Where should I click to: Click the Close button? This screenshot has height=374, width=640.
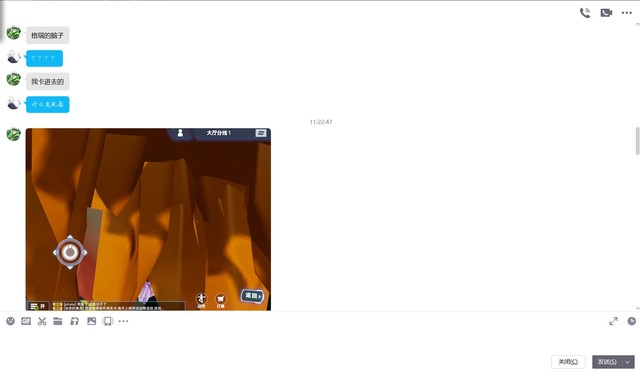[x=568, y=362]
